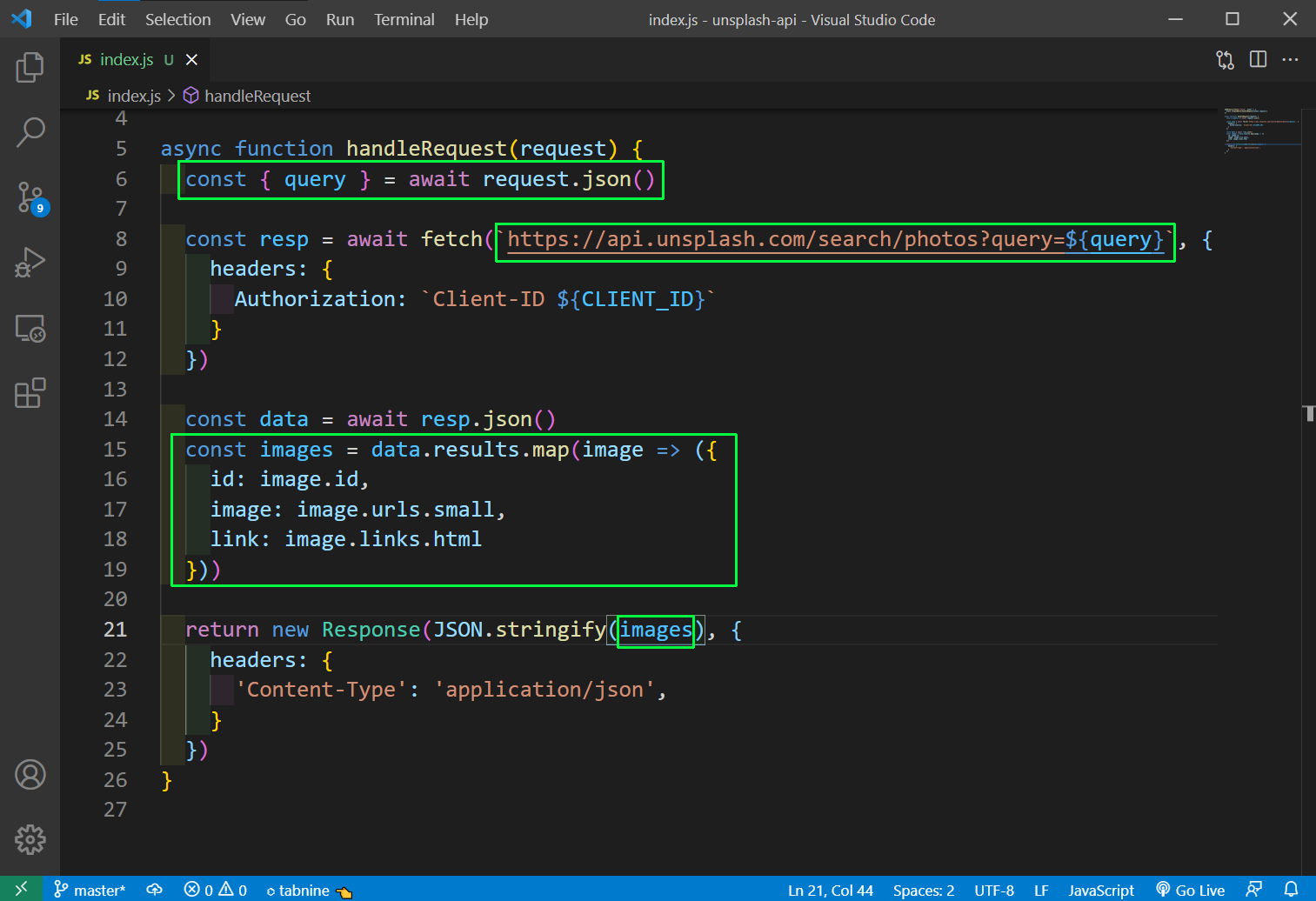Viewport: 1316px width, 901px height.
Task: Click the handleRequest function name
Action: click(426, 149)
